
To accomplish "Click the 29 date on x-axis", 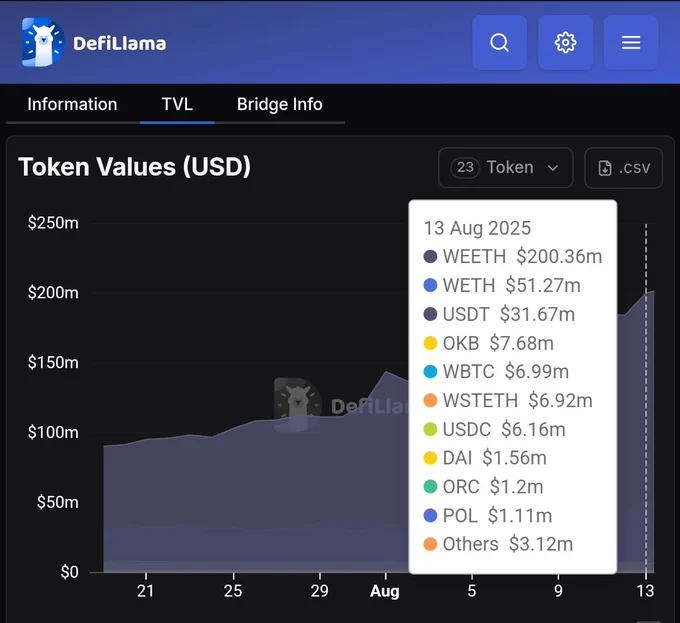I will pyautogui.click(x=320, y=591).
